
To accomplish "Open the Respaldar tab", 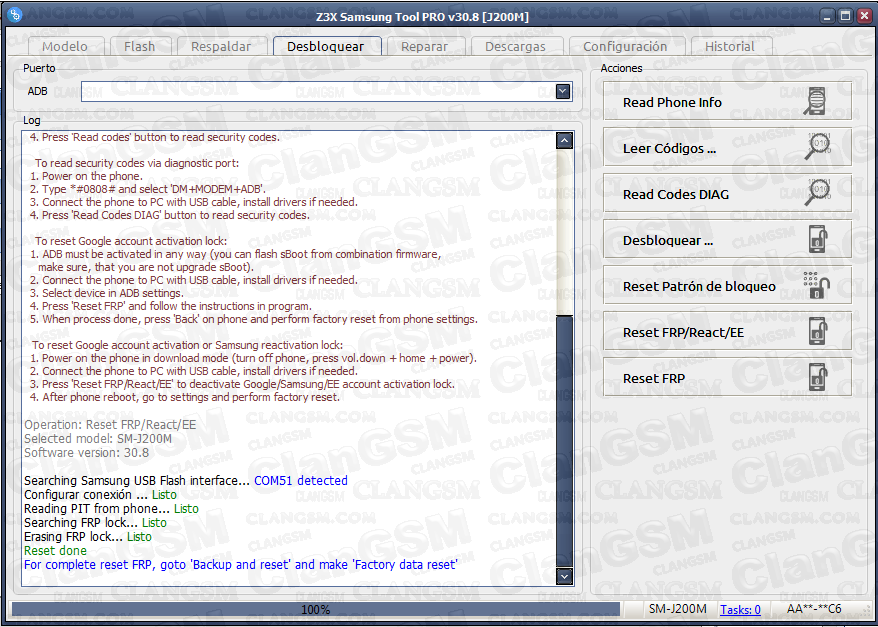I will (221, 46).
